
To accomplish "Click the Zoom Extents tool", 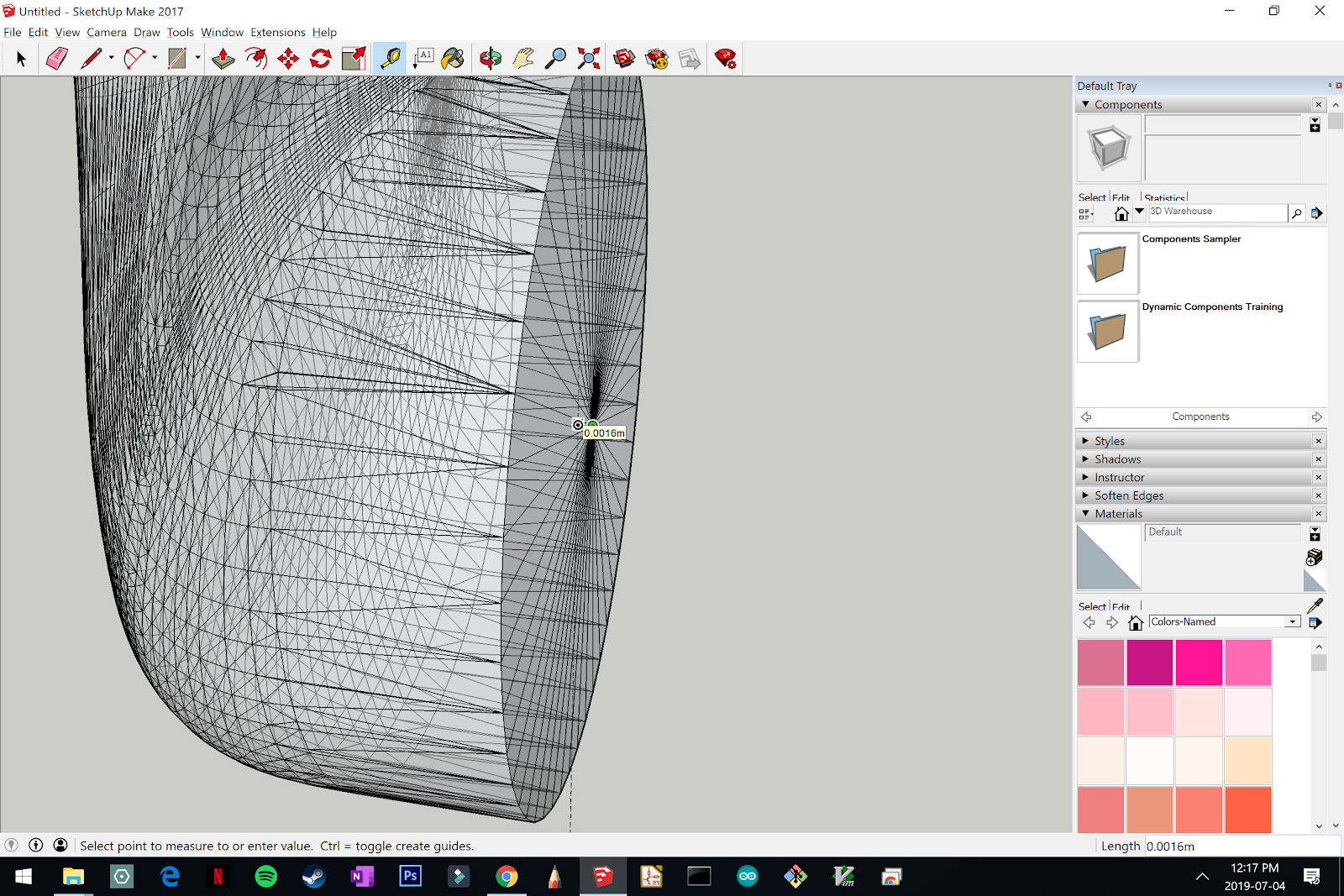I will pyautogui.click(x=589, y=58).
